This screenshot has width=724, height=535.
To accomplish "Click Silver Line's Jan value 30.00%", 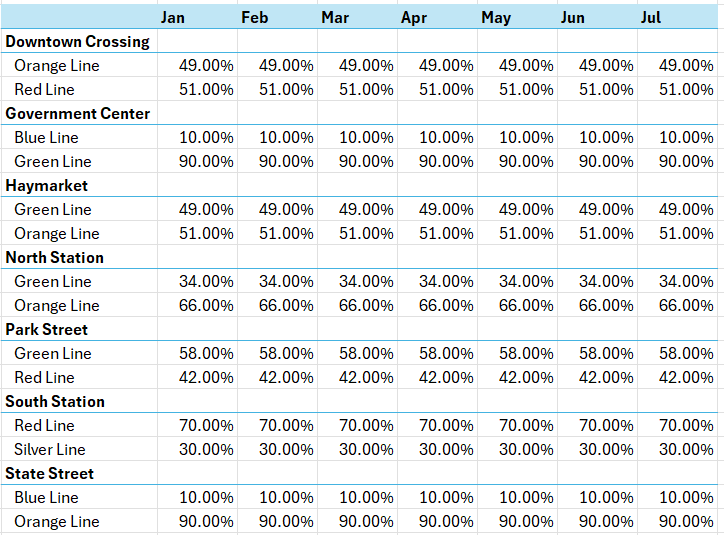I will (x=206, y=449).
